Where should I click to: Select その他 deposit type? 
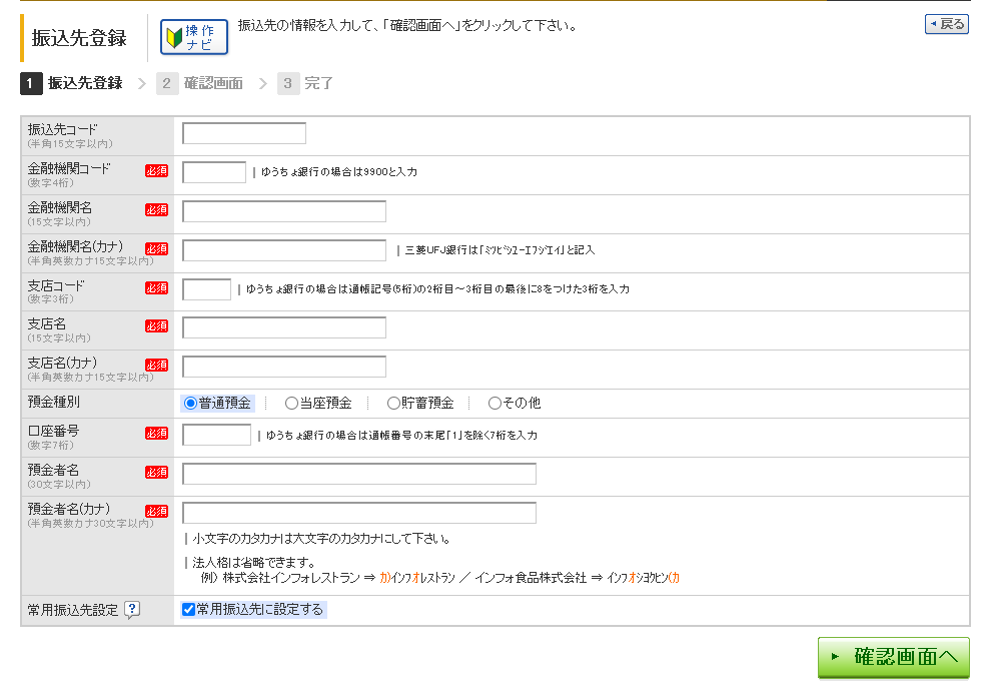(x=495, y=403)
